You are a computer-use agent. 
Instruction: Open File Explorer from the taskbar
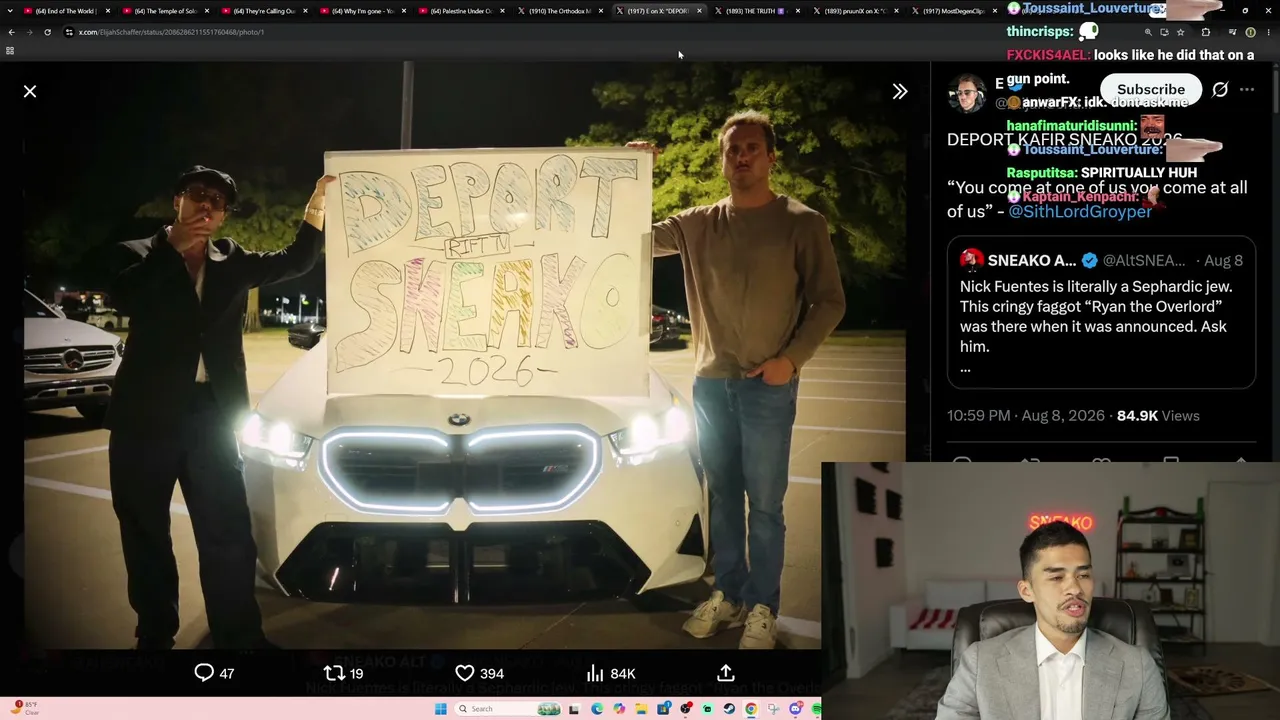(x=641, y=709)
